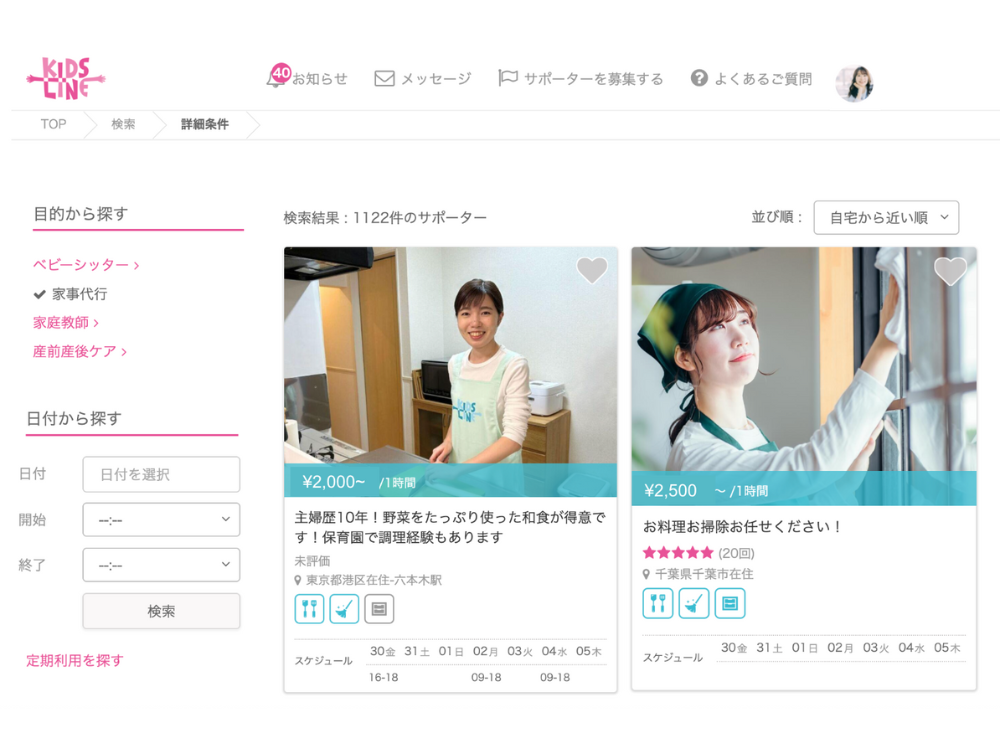Open notifications bell with 40 badge
1000x750 pixels.
click(x=276, y=78)
